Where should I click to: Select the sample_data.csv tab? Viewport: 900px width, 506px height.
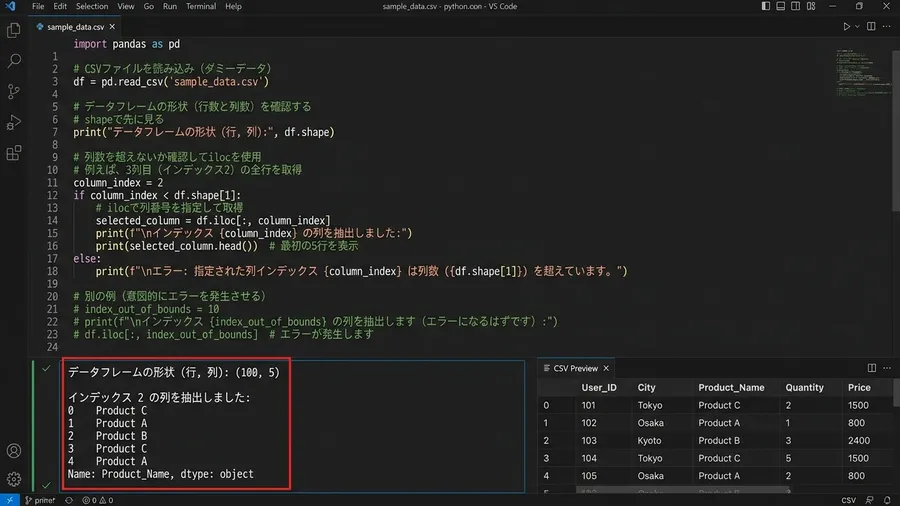click(x=75, y=27)
